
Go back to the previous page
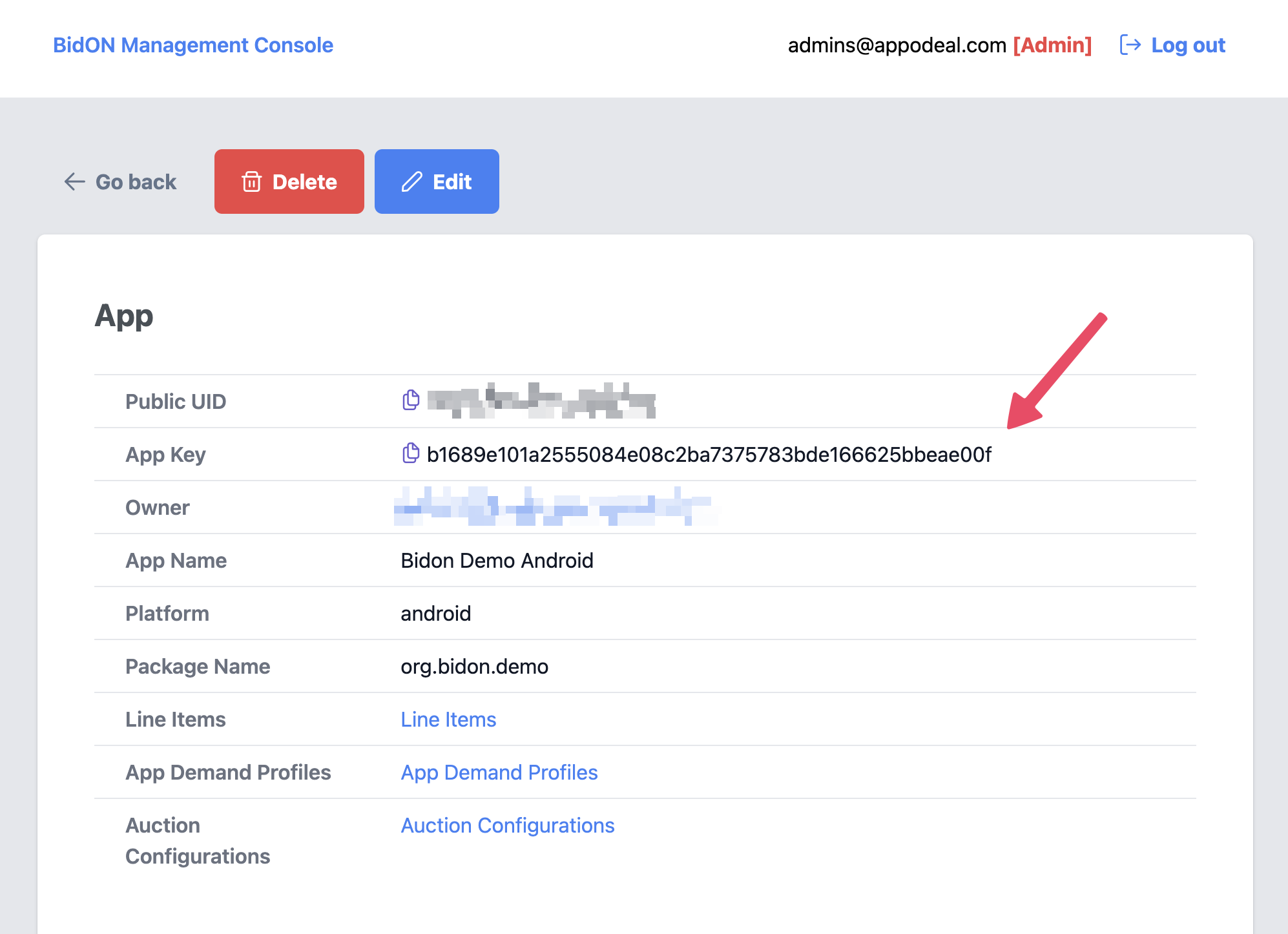tap(121, 182)
